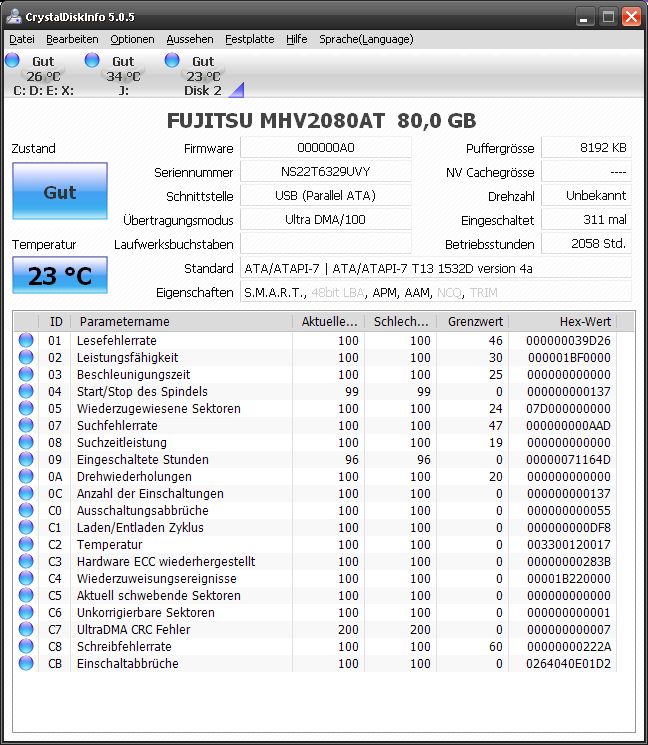The width and height of the screenshot is (648, 745).
Task: Select the Unkorrigierbare Sektoren row text
Action: pyautogui.click(x=145, y=612)
